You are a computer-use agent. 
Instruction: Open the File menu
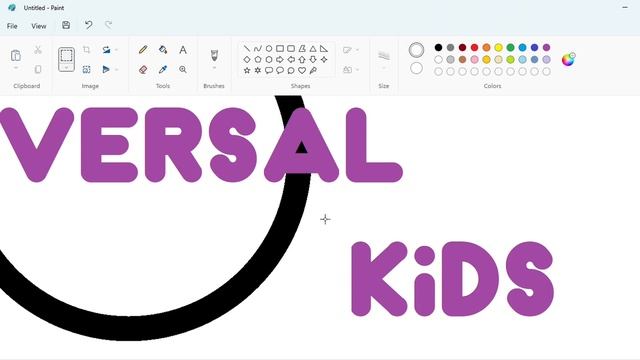(x=12, y=26)
